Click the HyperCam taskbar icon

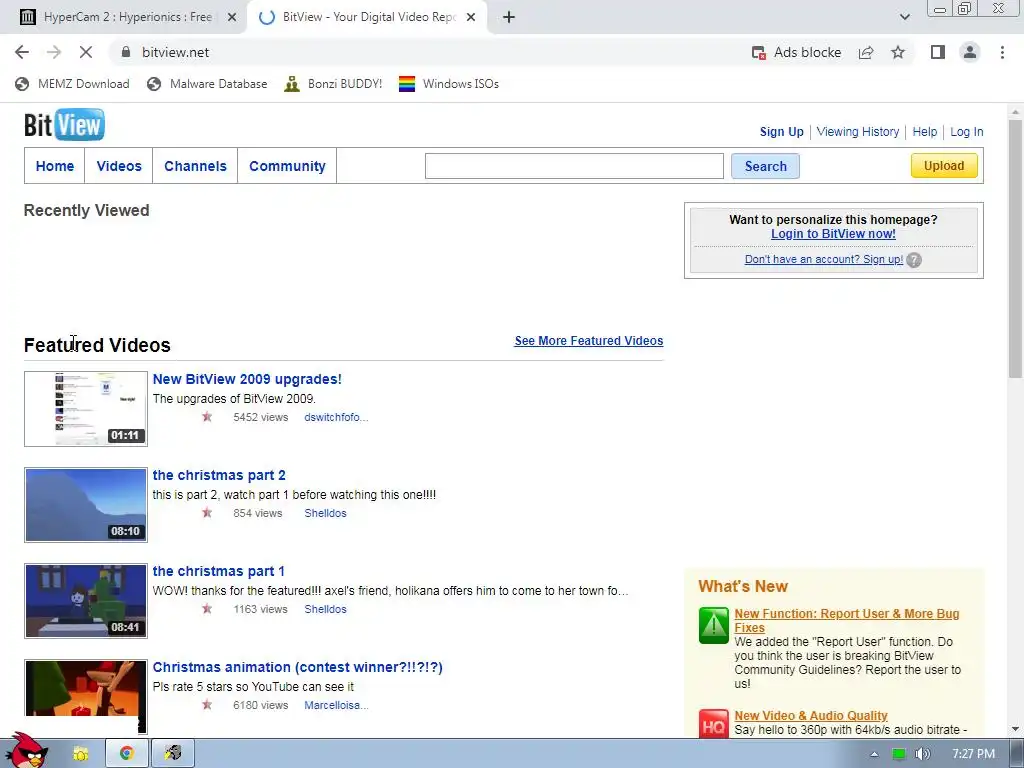pyautogui.click(x=172, y=754)
